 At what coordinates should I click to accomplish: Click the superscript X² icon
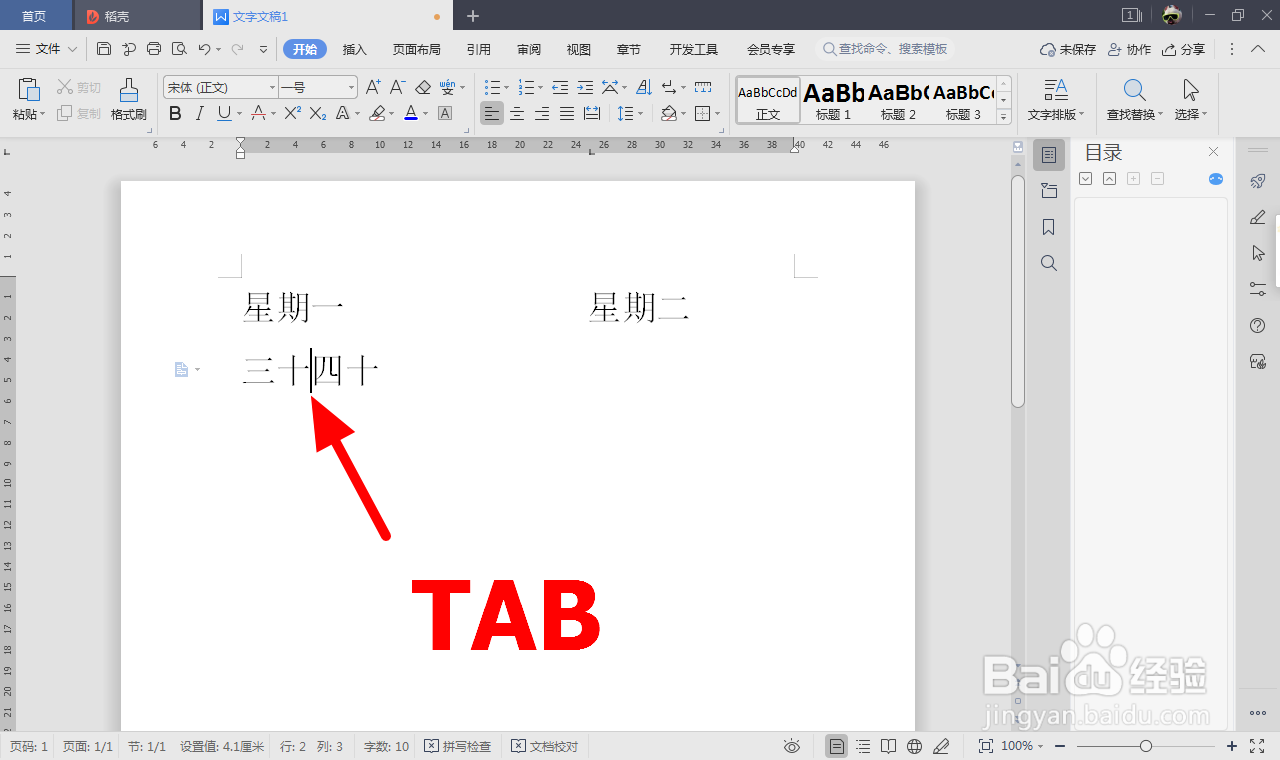pos(291,113)
